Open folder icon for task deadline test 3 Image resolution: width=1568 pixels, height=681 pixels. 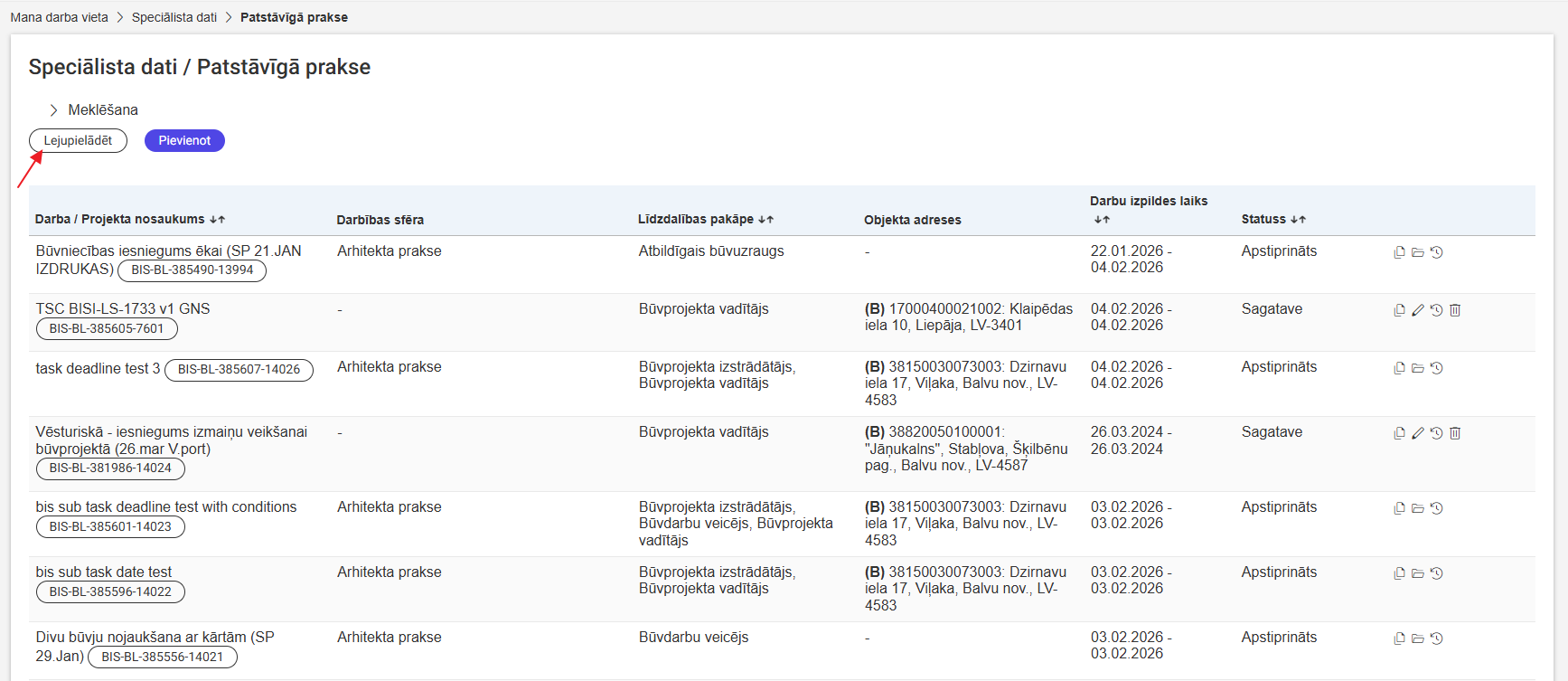point(1418,368)
